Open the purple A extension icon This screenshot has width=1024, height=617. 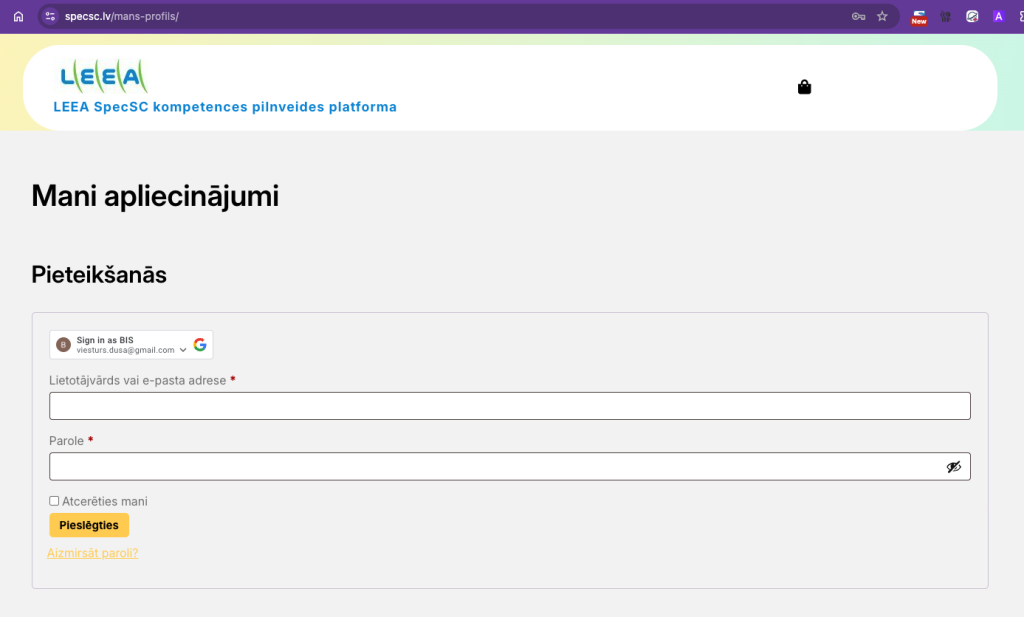click(998, 16)
